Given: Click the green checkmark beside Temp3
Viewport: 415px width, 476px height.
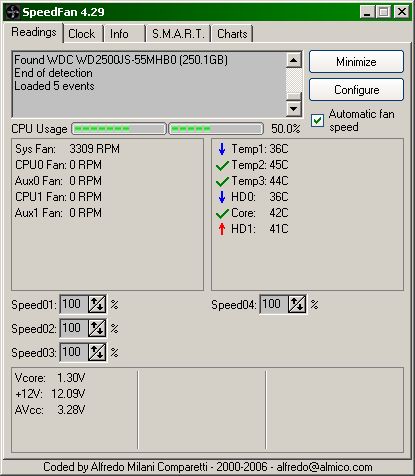Looking at the screenshot, I should (x=222, y=181).
